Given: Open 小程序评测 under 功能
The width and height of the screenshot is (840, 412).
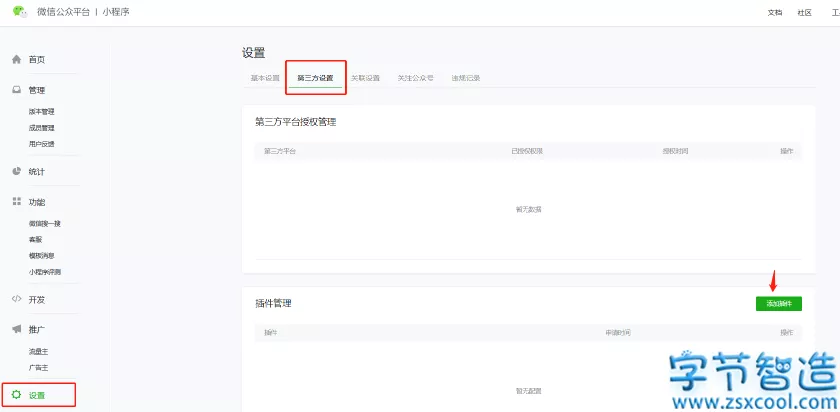Looking at the screenshot, I should 45,272.
